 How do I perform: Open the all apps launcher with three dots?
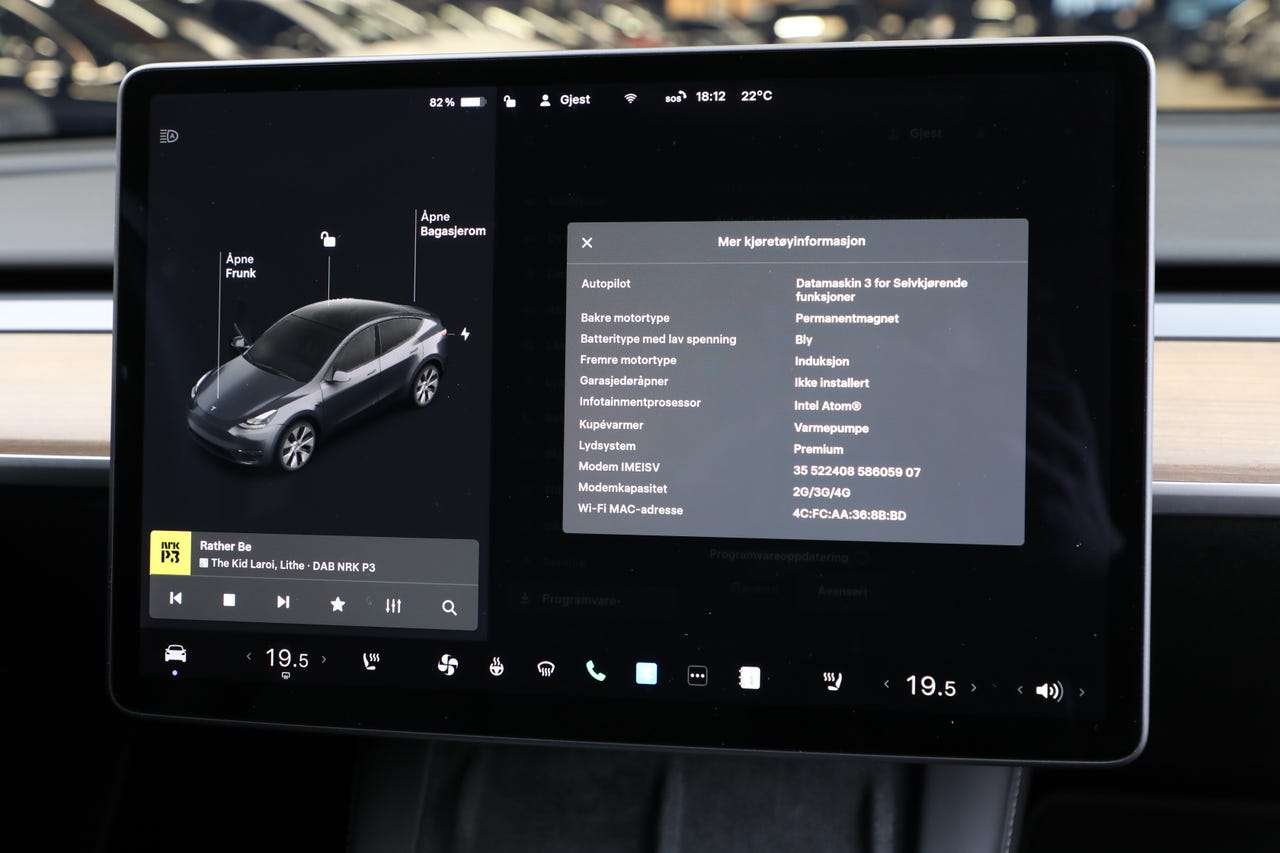[x=697, y=676]
